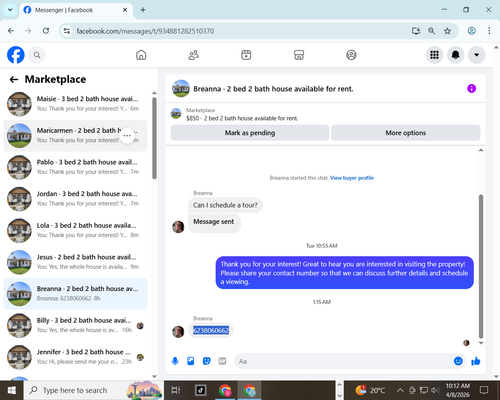Open the Windows notification center

tap(484, 390)
